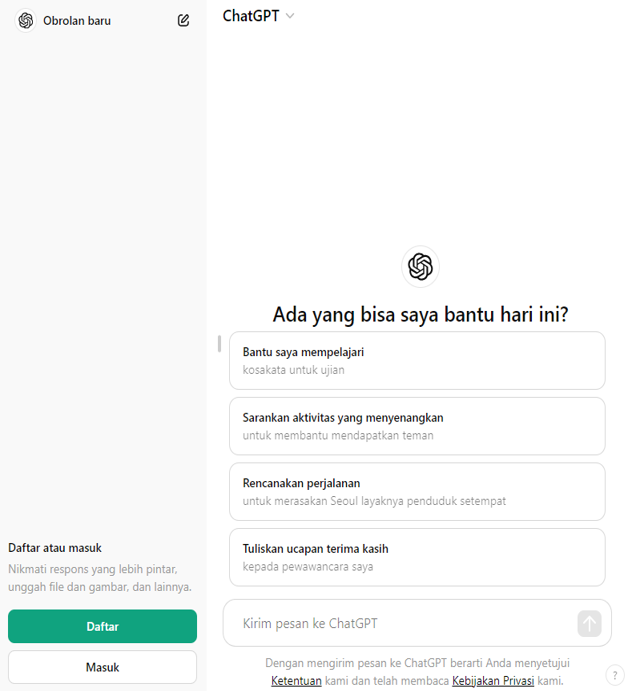This screenshot has width=628, height=691.
Task: Click the "Ada yang bisa saya bantu" headline
Action: tap(420, 315)
